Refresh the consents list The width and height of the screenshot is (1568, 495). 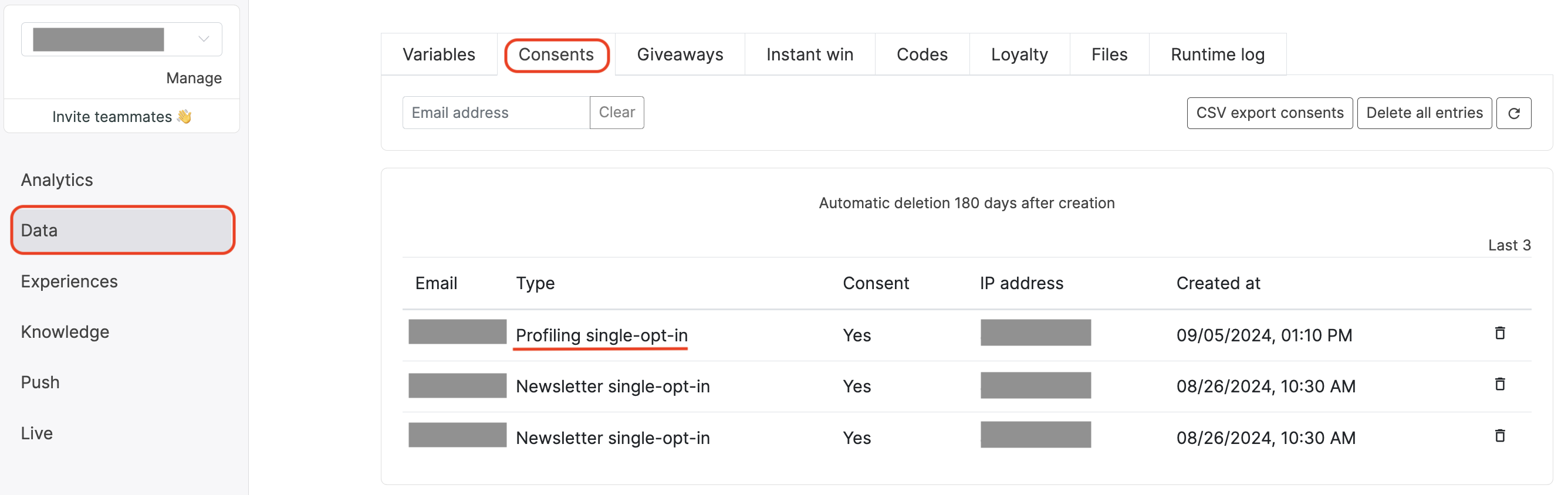(1515, 113)
